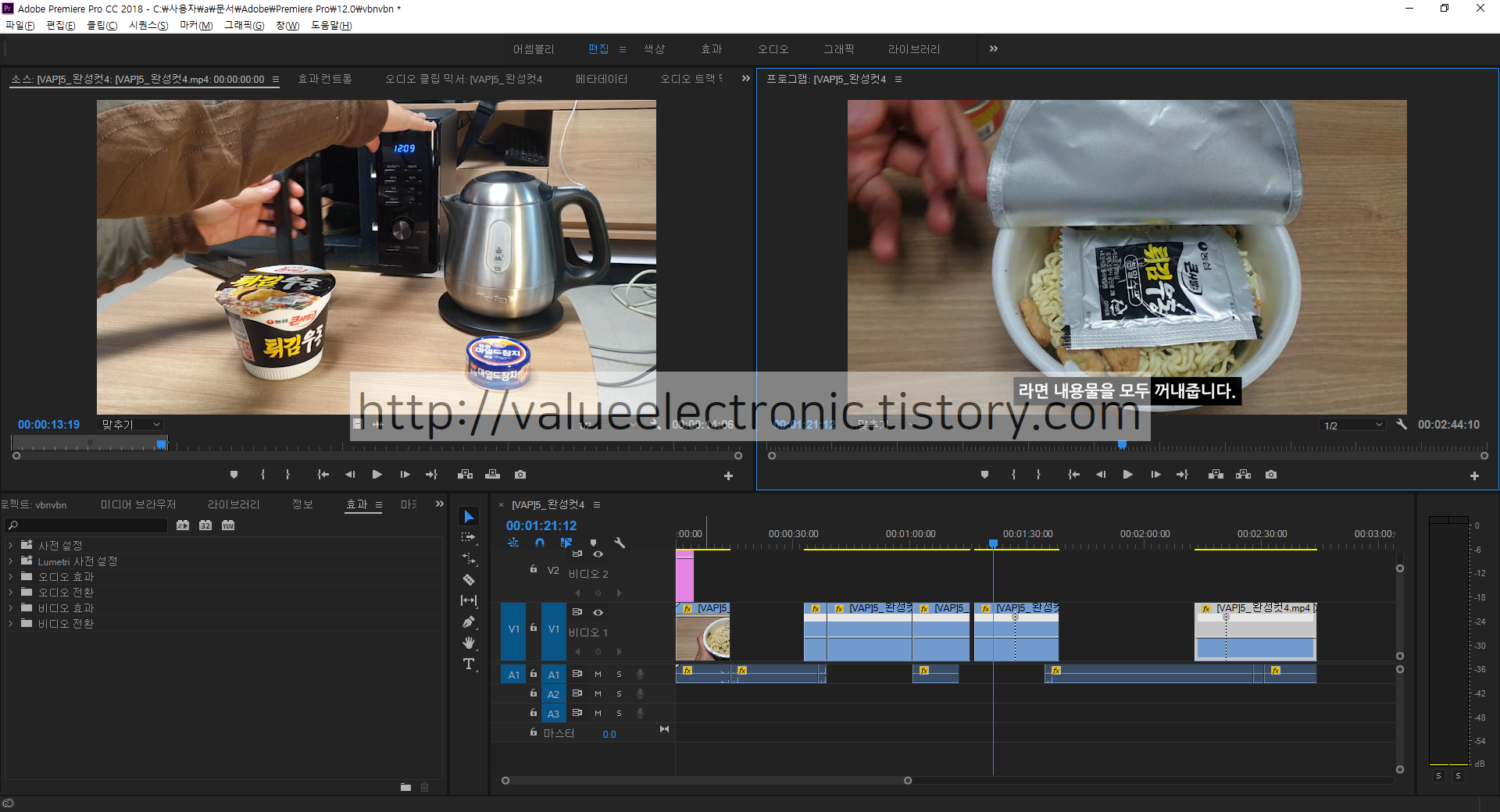Image resolution: width=1500 pixels, height=812 pixels.
Task: Open 효과 컨트롤 panel tab
Action: (324, 79)
